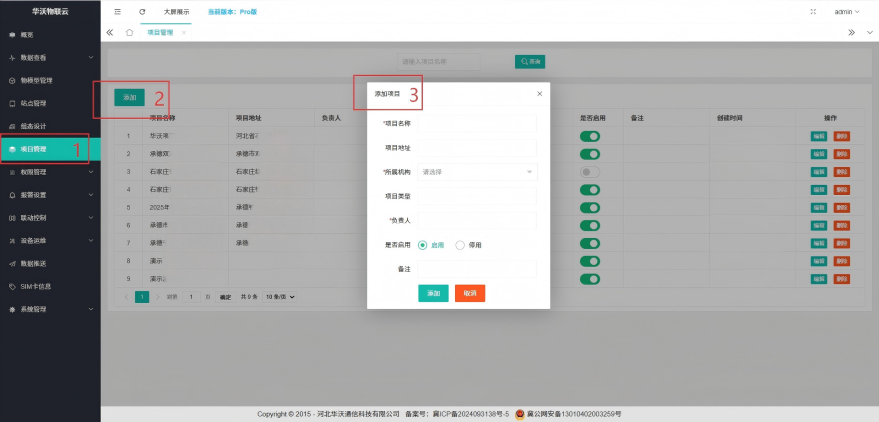Expand the 数据查看 sidebar menu

pyautogui.click(x=50, y=58)
